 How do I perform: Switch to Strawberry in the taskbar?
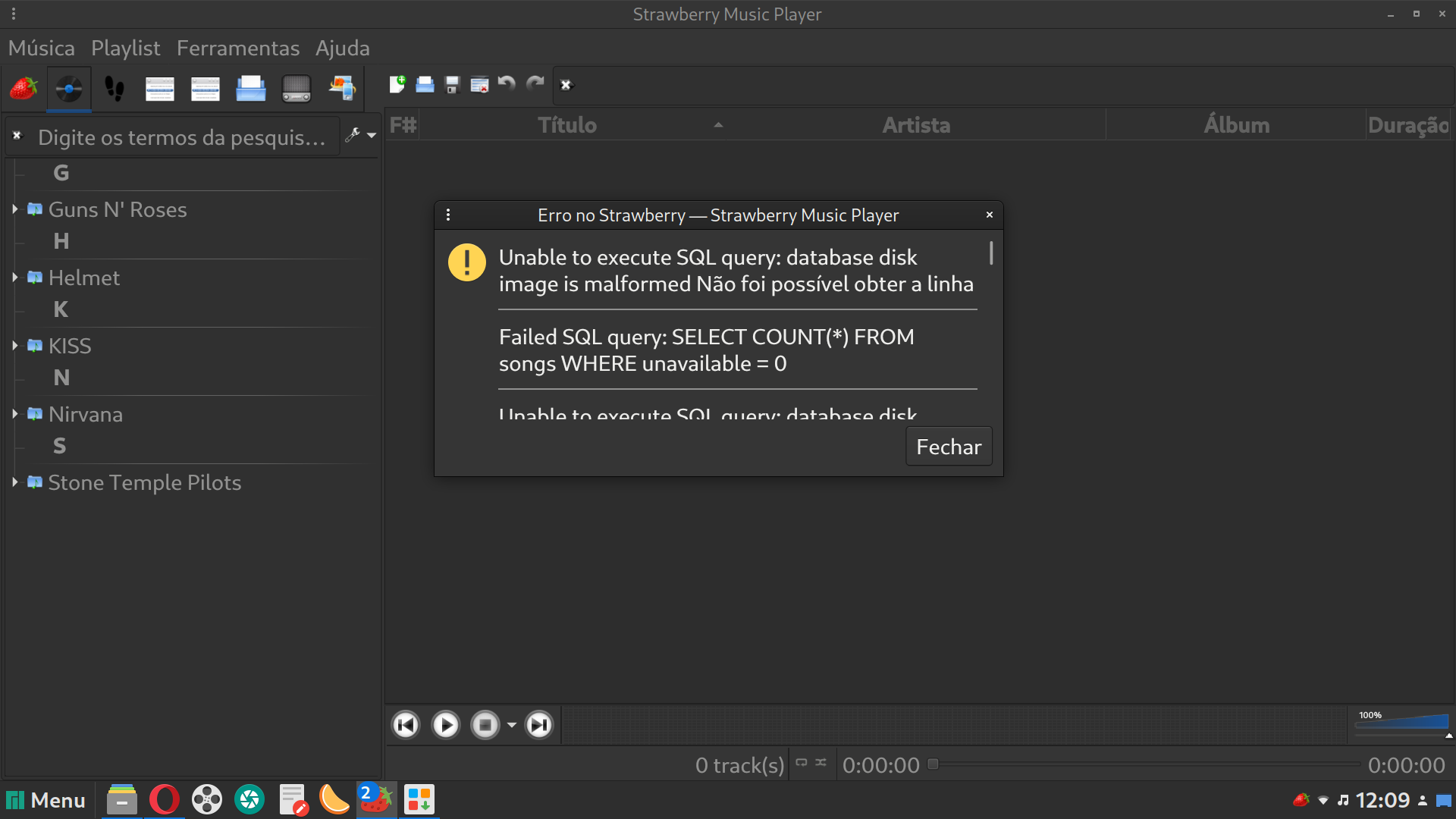376,799
